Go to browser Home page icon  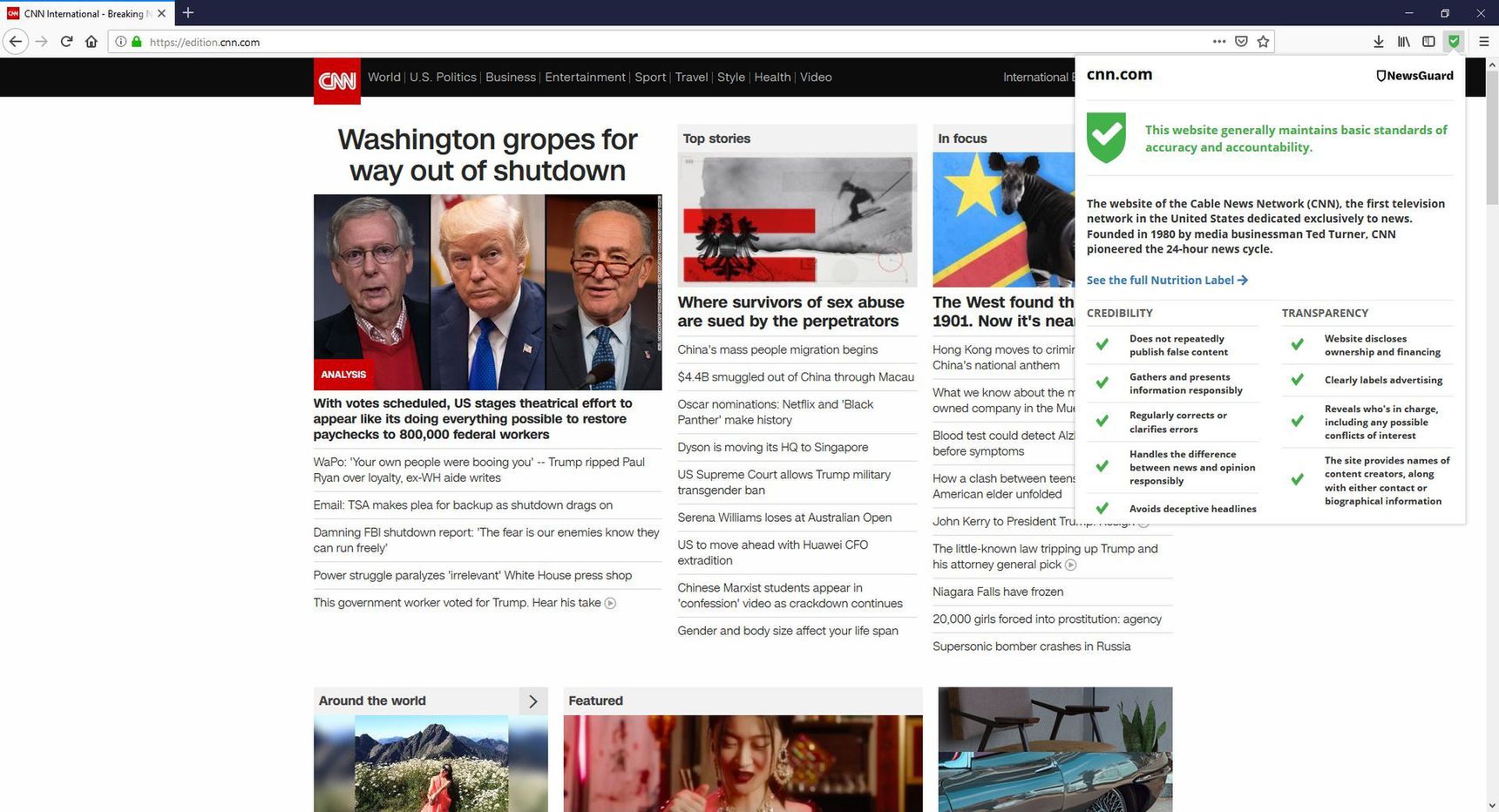click(91, 42)
